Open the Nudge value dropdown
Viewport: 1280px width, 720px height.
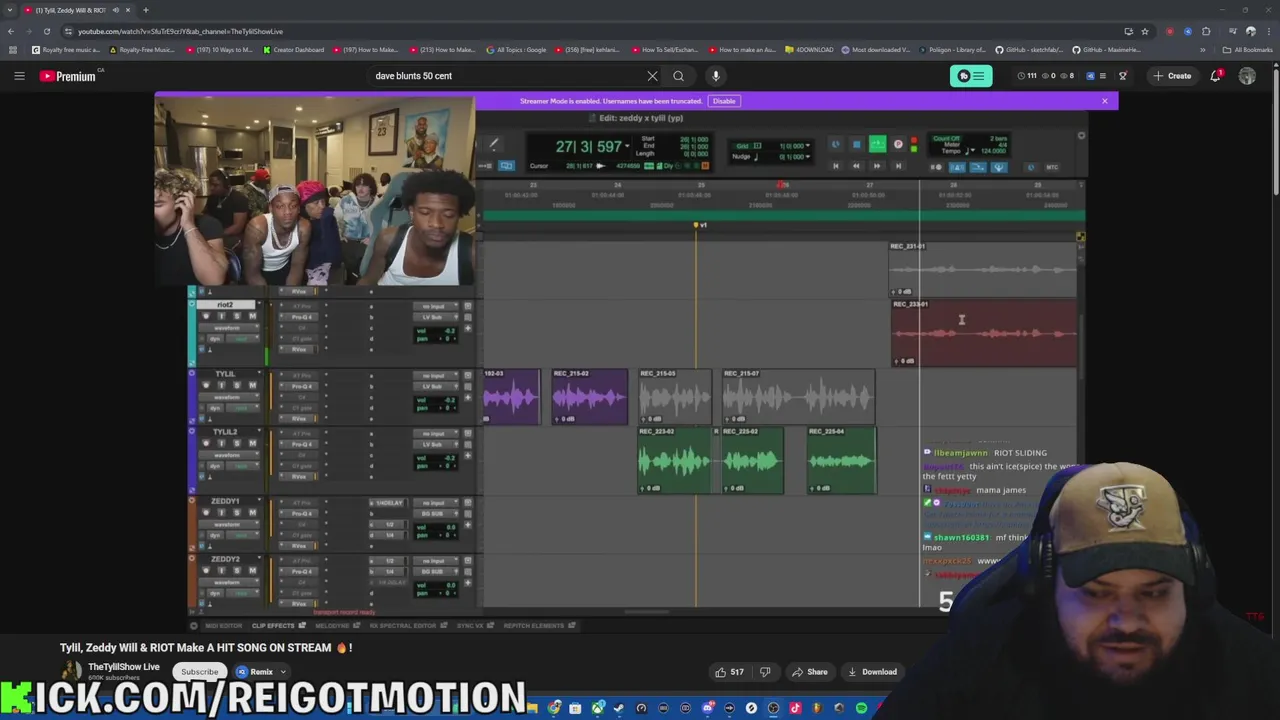808,157
